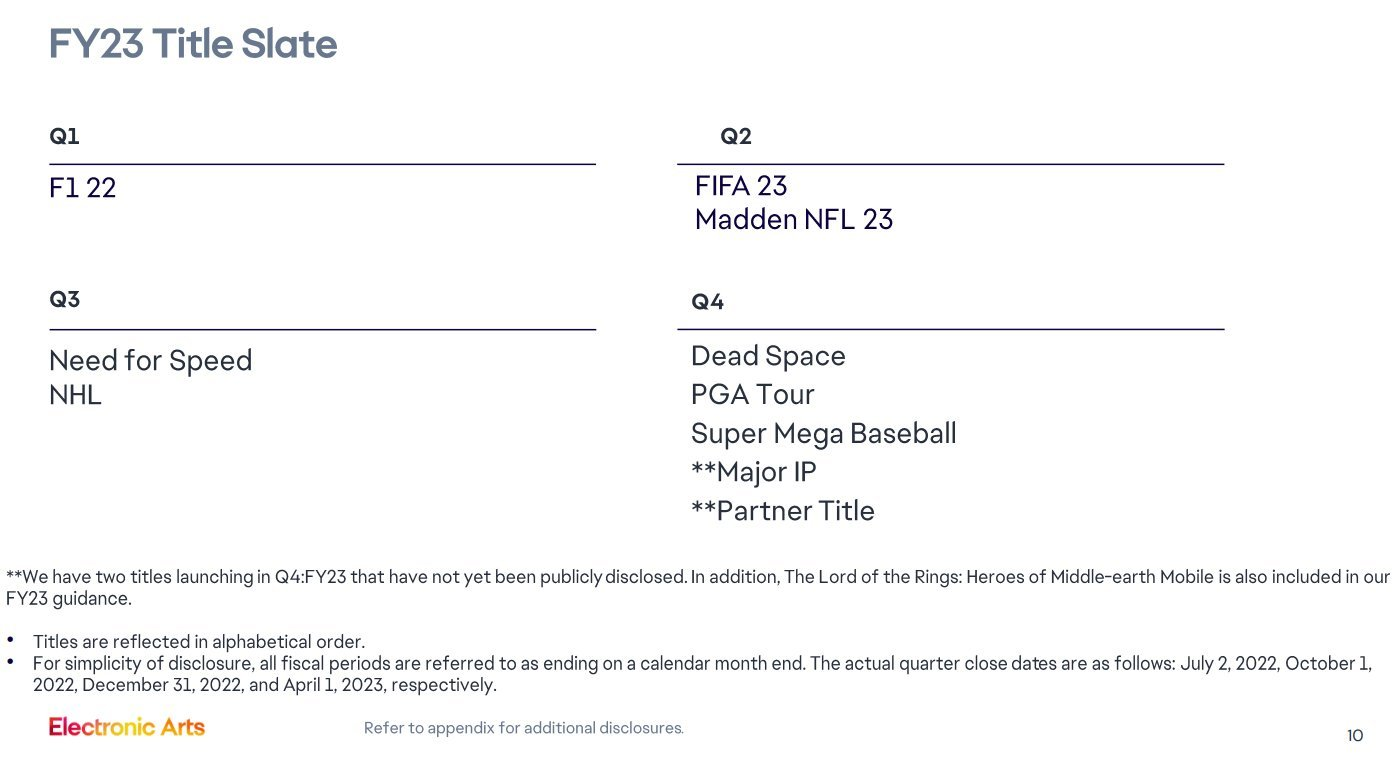Select the Q2 quarter heading
Viewport: 1394px width, 769px height.
click(x=735, y=137)
